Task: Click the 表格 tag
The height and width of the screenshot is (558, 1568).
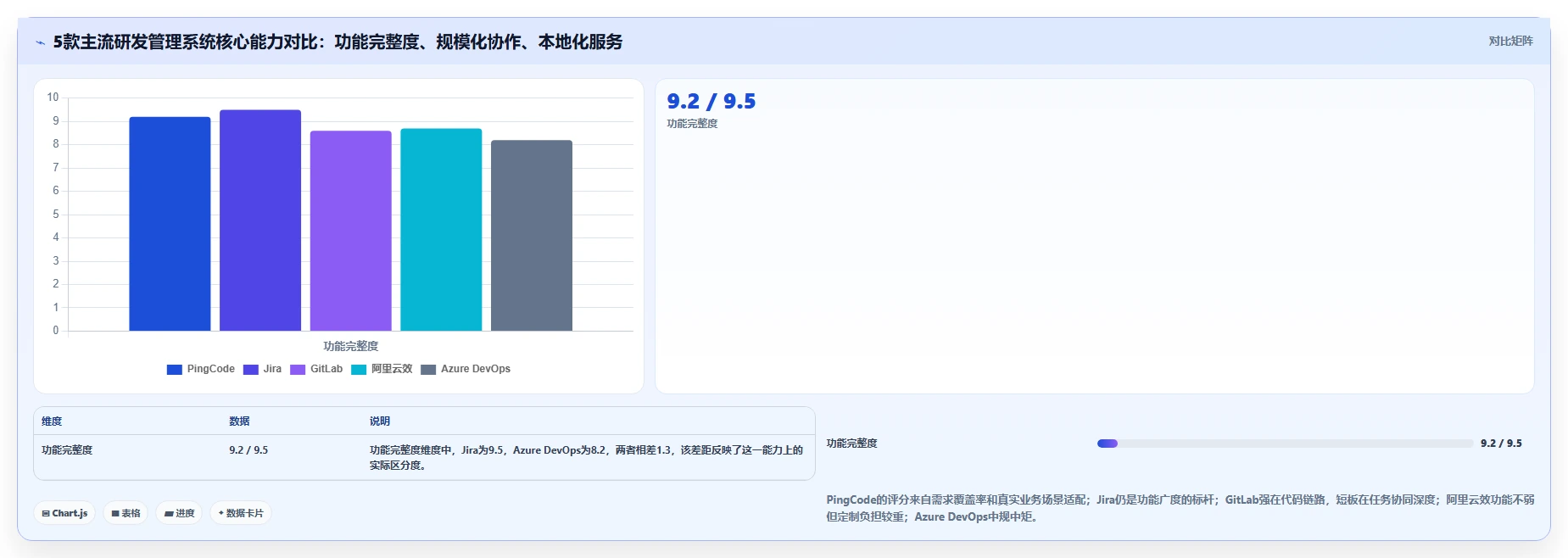Action: [x=126, y=513]
